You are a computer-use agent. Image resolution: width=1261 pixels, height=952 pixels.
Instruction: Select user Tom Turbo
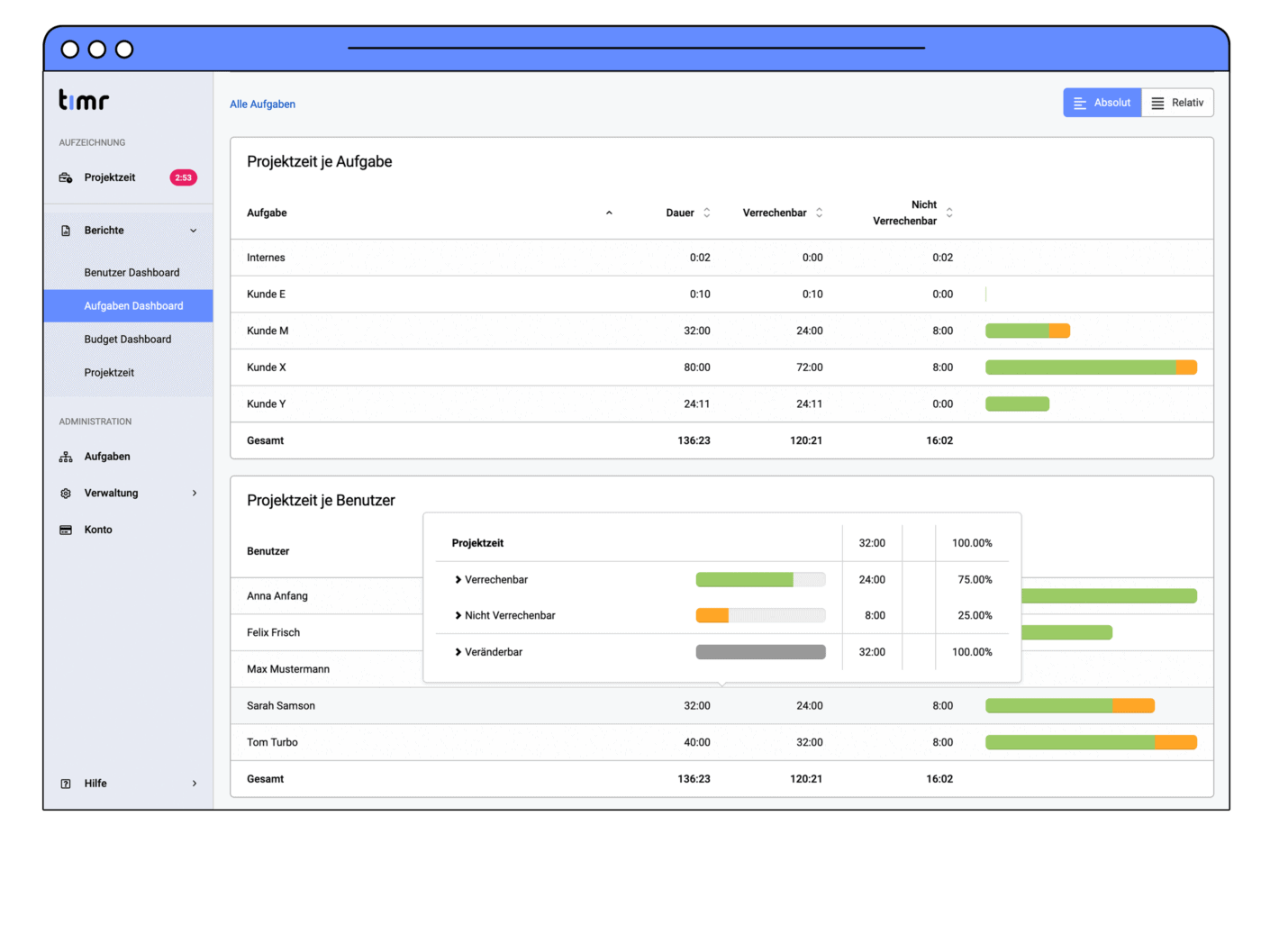point(272,743)
